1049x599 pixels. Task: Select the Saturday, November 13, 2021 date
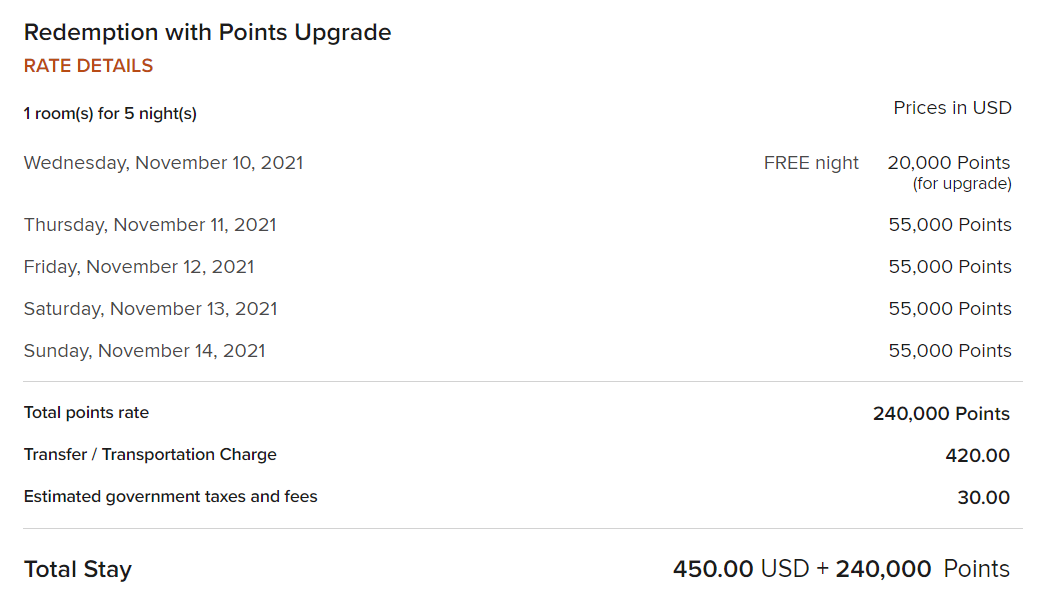[151, 309]
